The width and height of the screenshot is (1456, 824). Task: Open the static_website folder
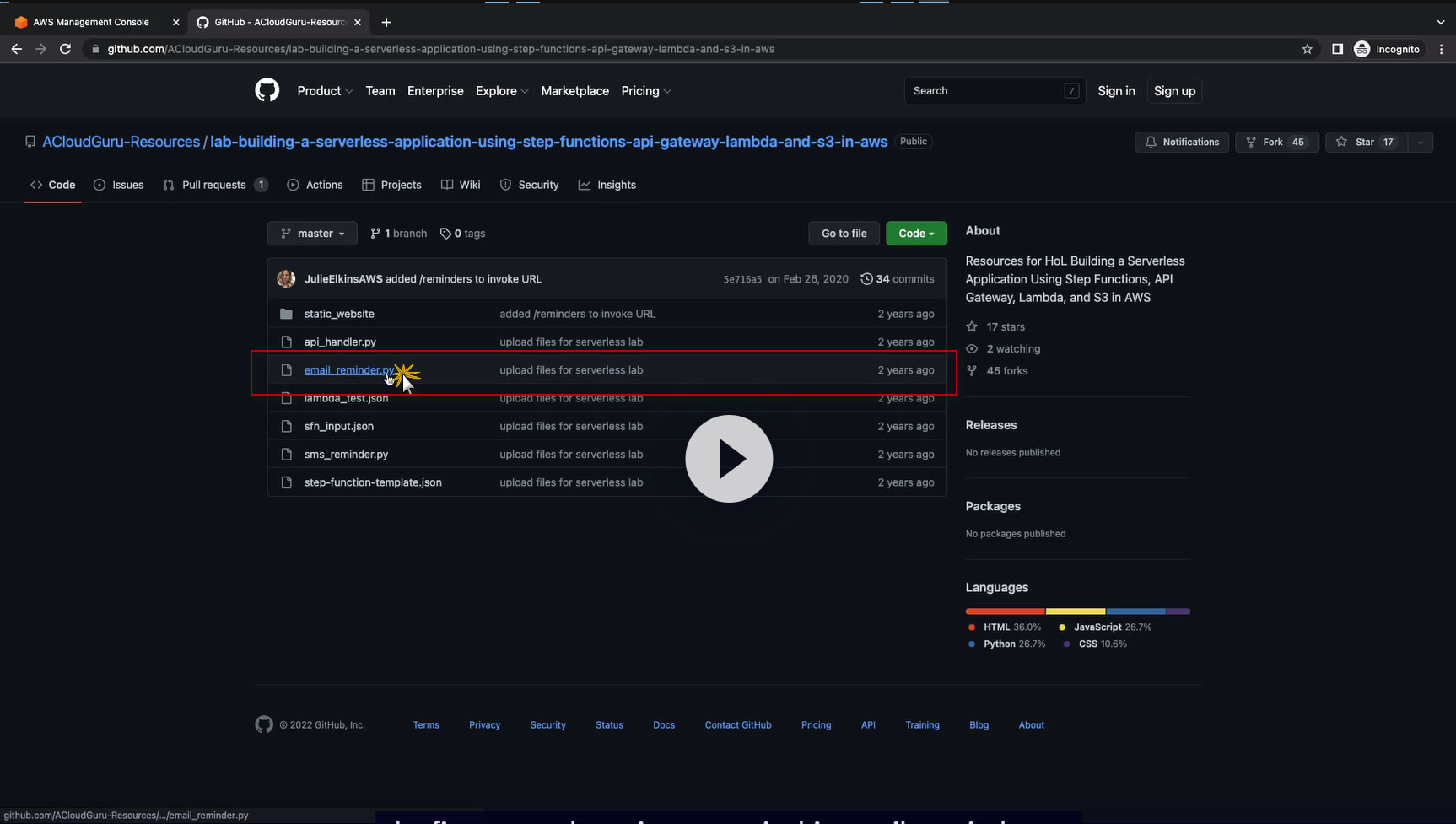(339, 314)
